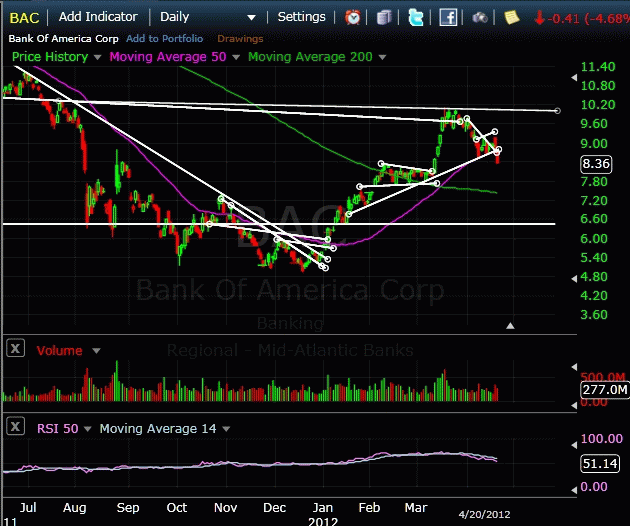
Task: Click the 8.36 current price label
Action: (595, 163)
